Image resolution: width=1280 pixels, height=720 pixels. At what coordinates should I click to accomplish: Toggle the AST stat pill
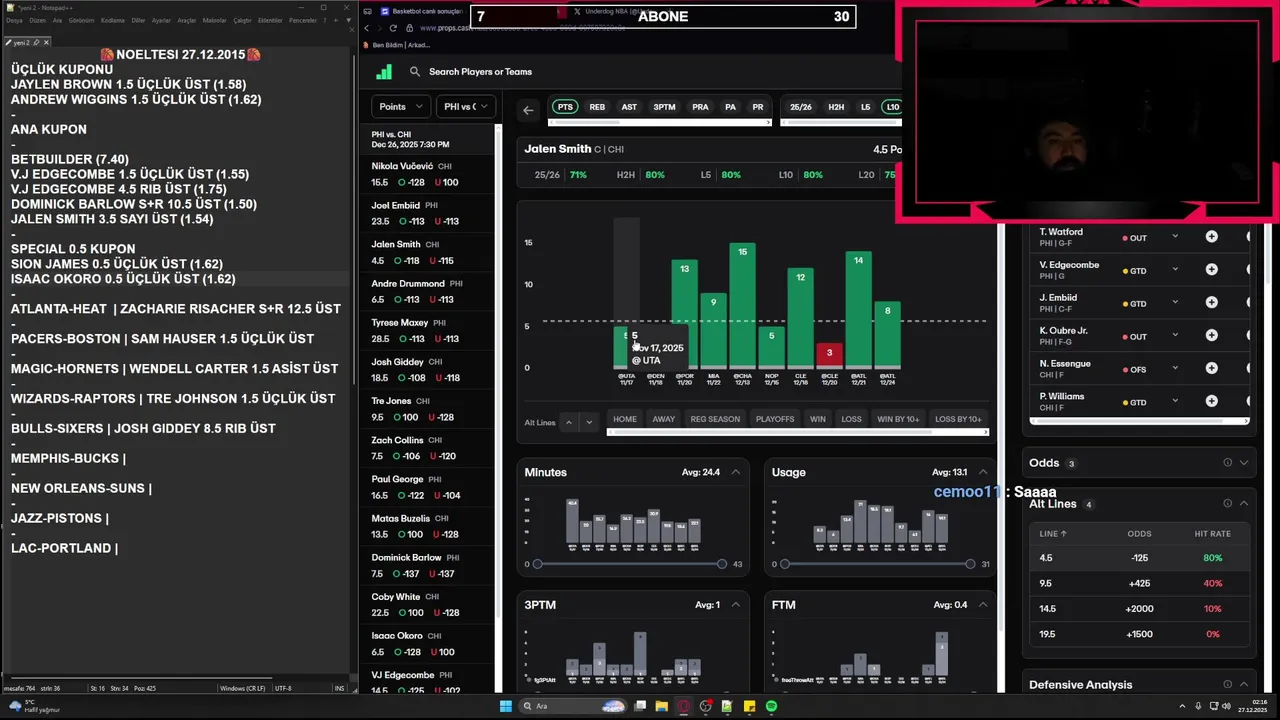[629, 107]
